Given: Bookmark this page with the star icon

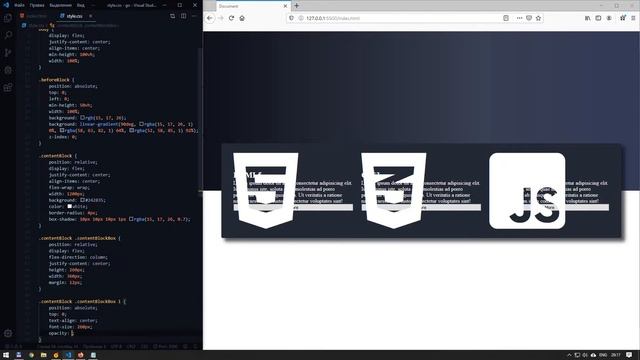Looking at the screenshot, I should click(x=538, y=18).
